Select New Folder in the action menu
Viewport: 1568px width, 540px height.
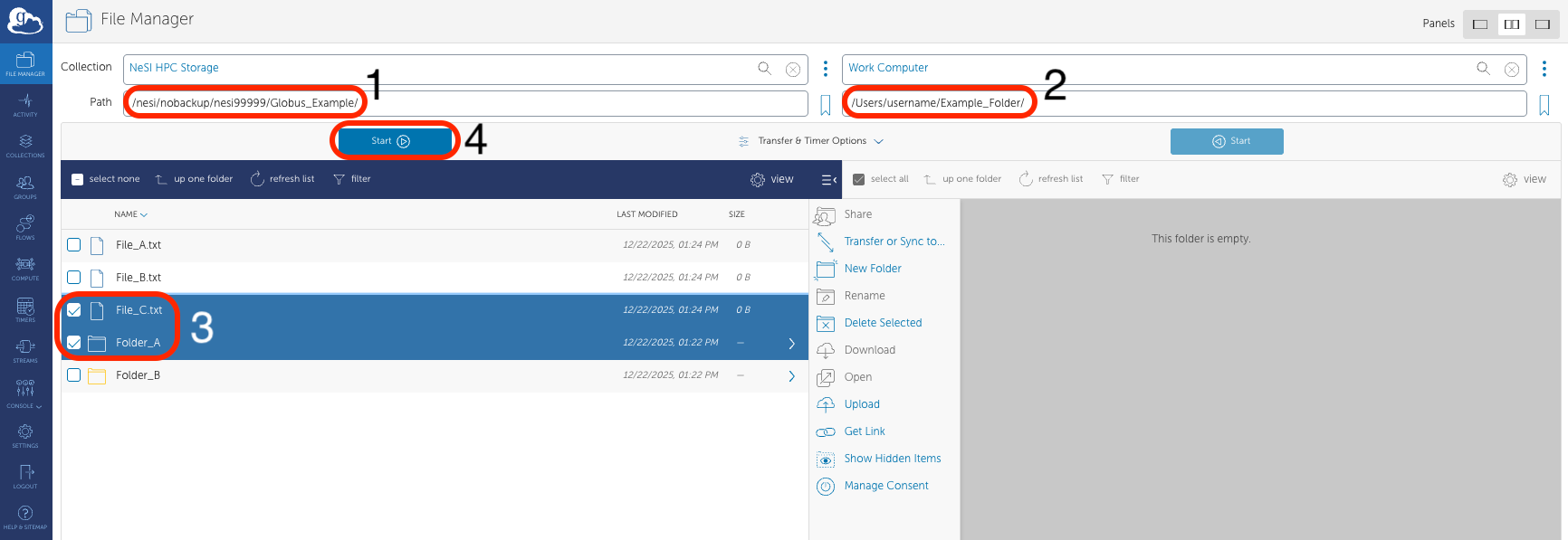(872, 269)
